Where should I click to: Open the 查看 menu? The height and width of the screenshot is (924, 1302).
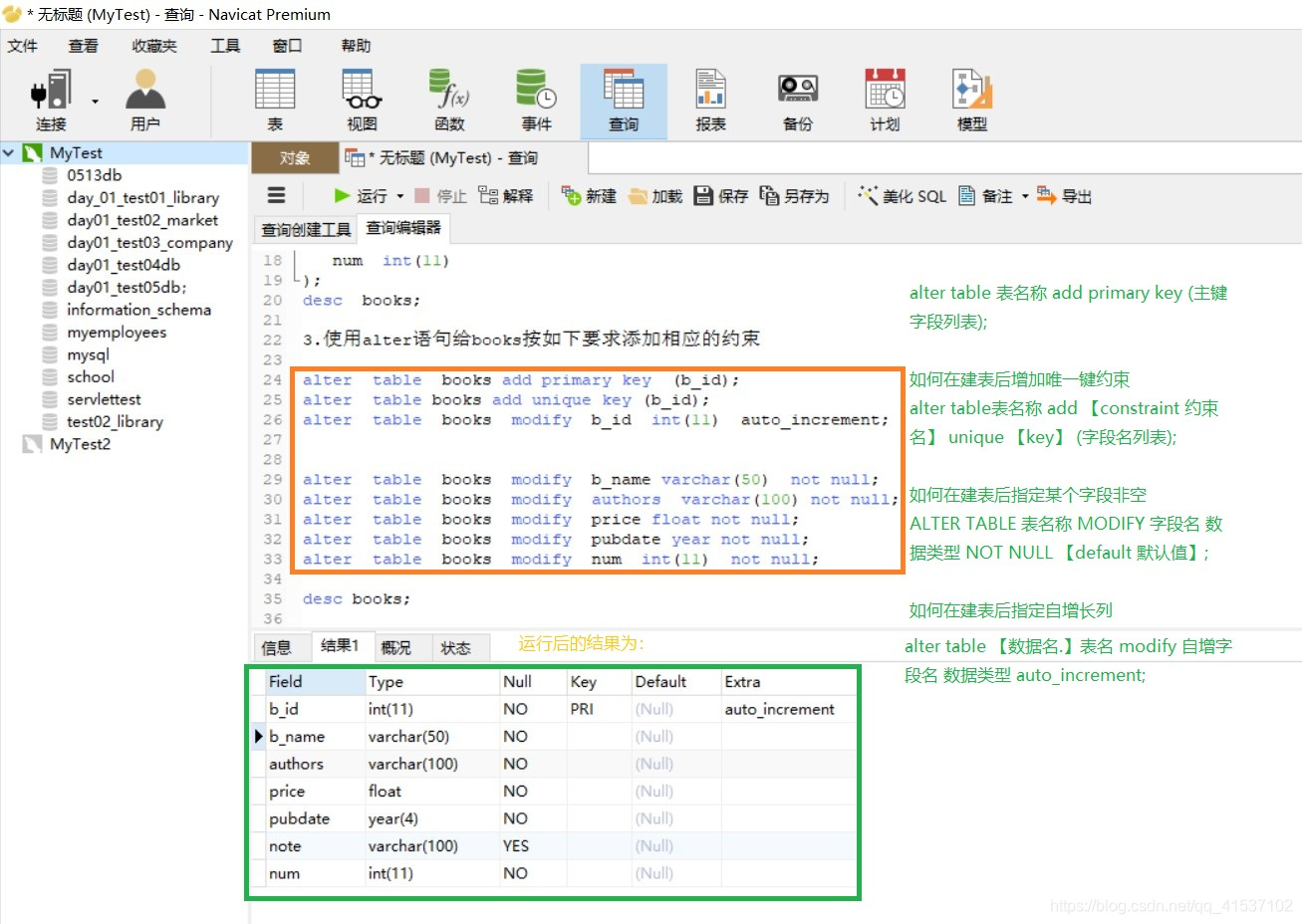click(x=84, y=46)
